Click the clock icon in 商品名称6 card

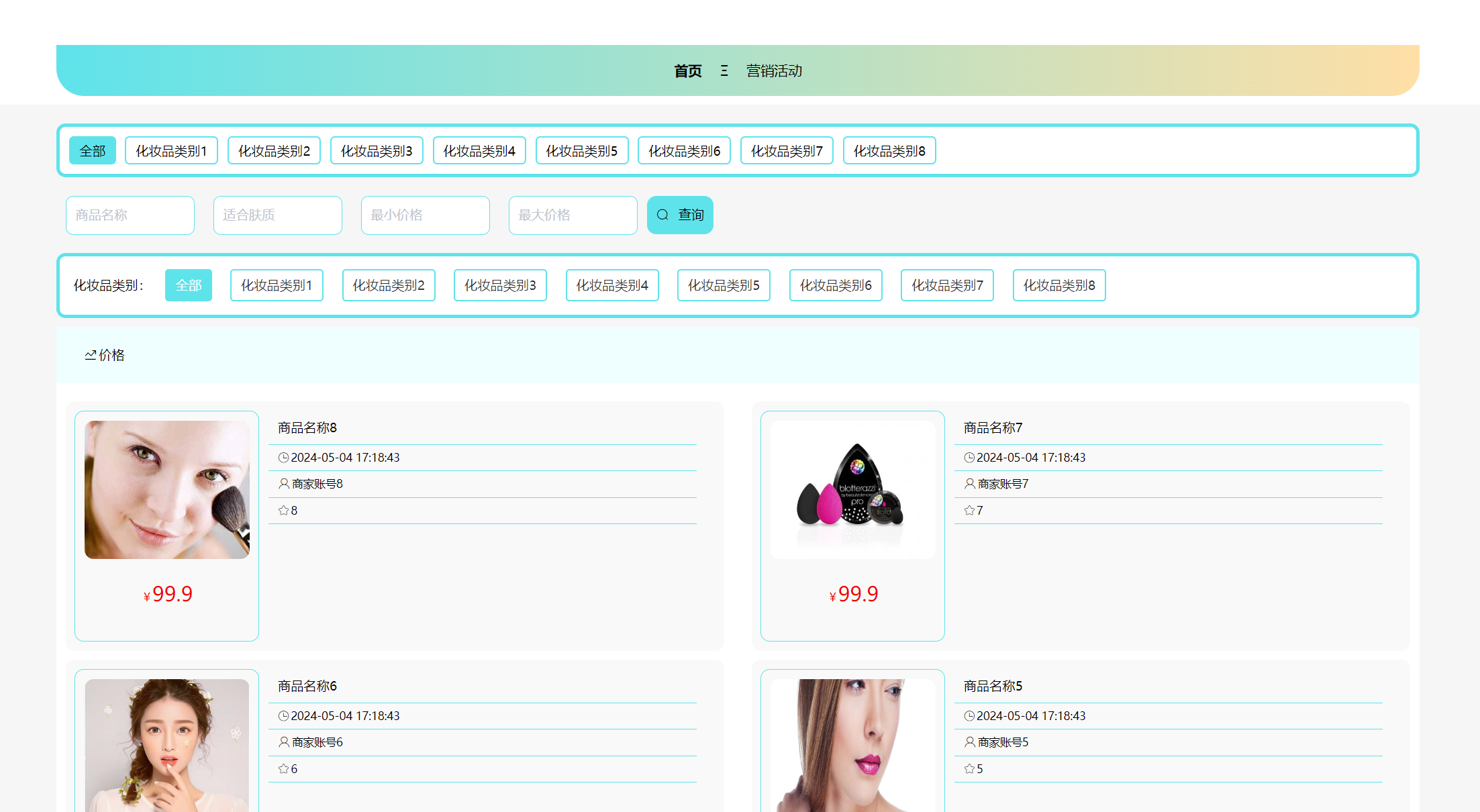coord(284,716)
